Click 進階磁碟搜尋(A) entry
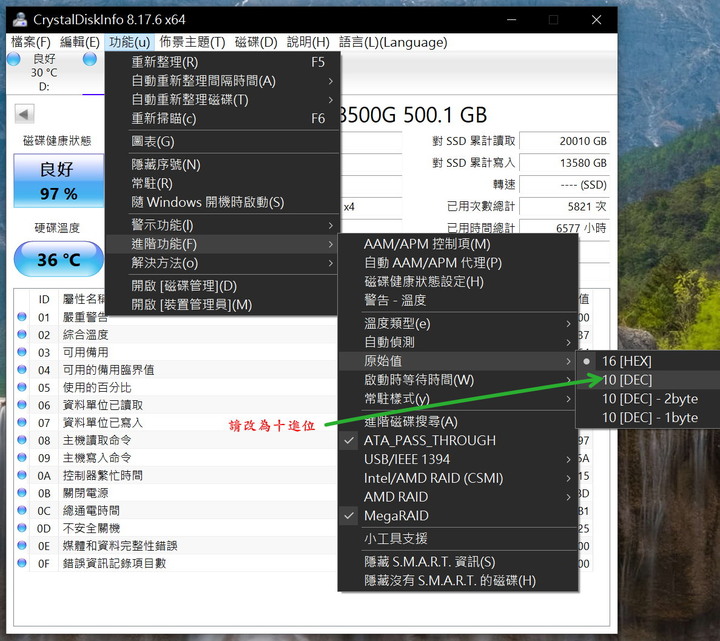This screenshot has width=720, height=641. pos(458,422)
